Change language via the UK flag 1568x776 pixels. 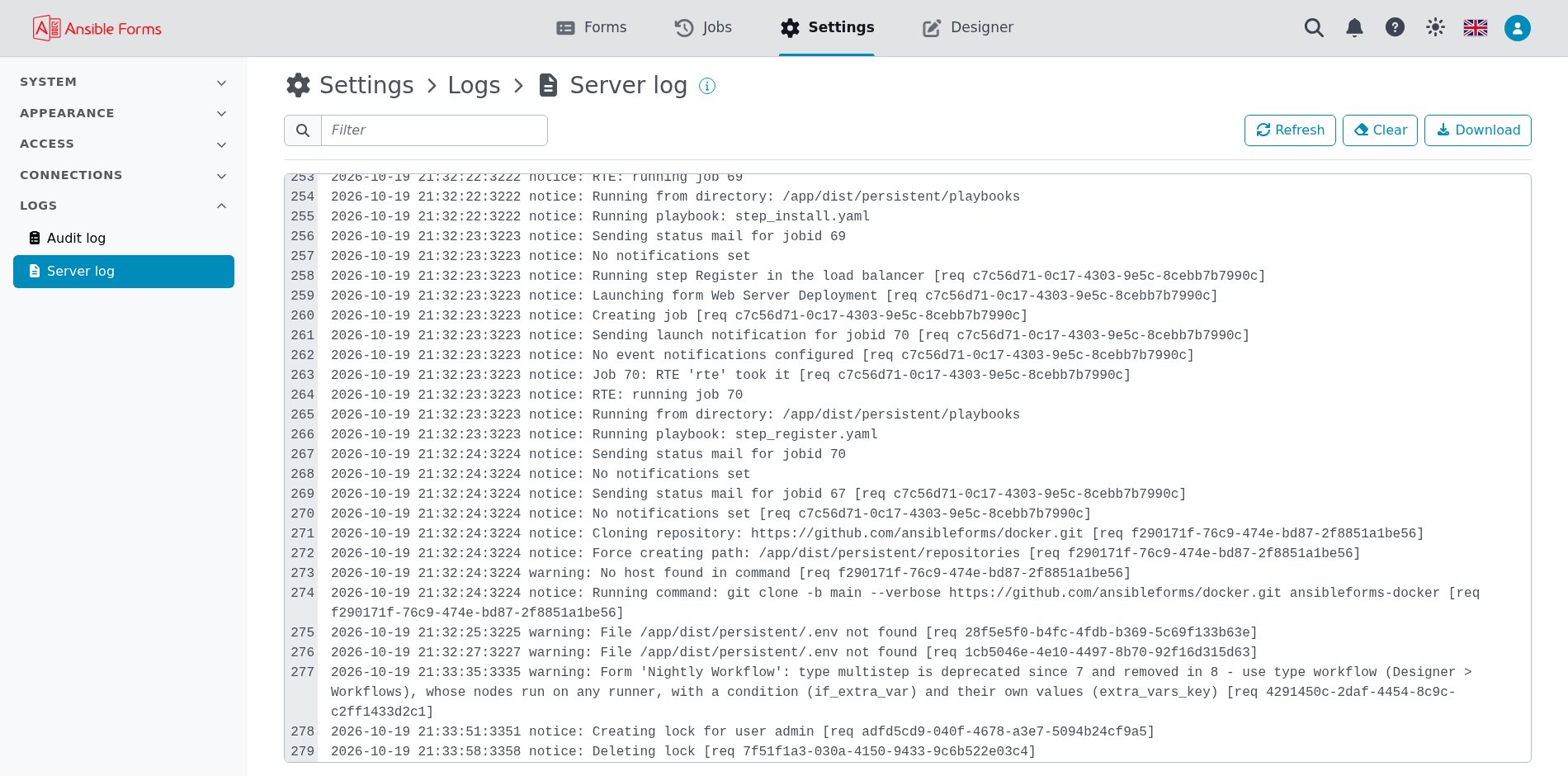(1476, 28)
